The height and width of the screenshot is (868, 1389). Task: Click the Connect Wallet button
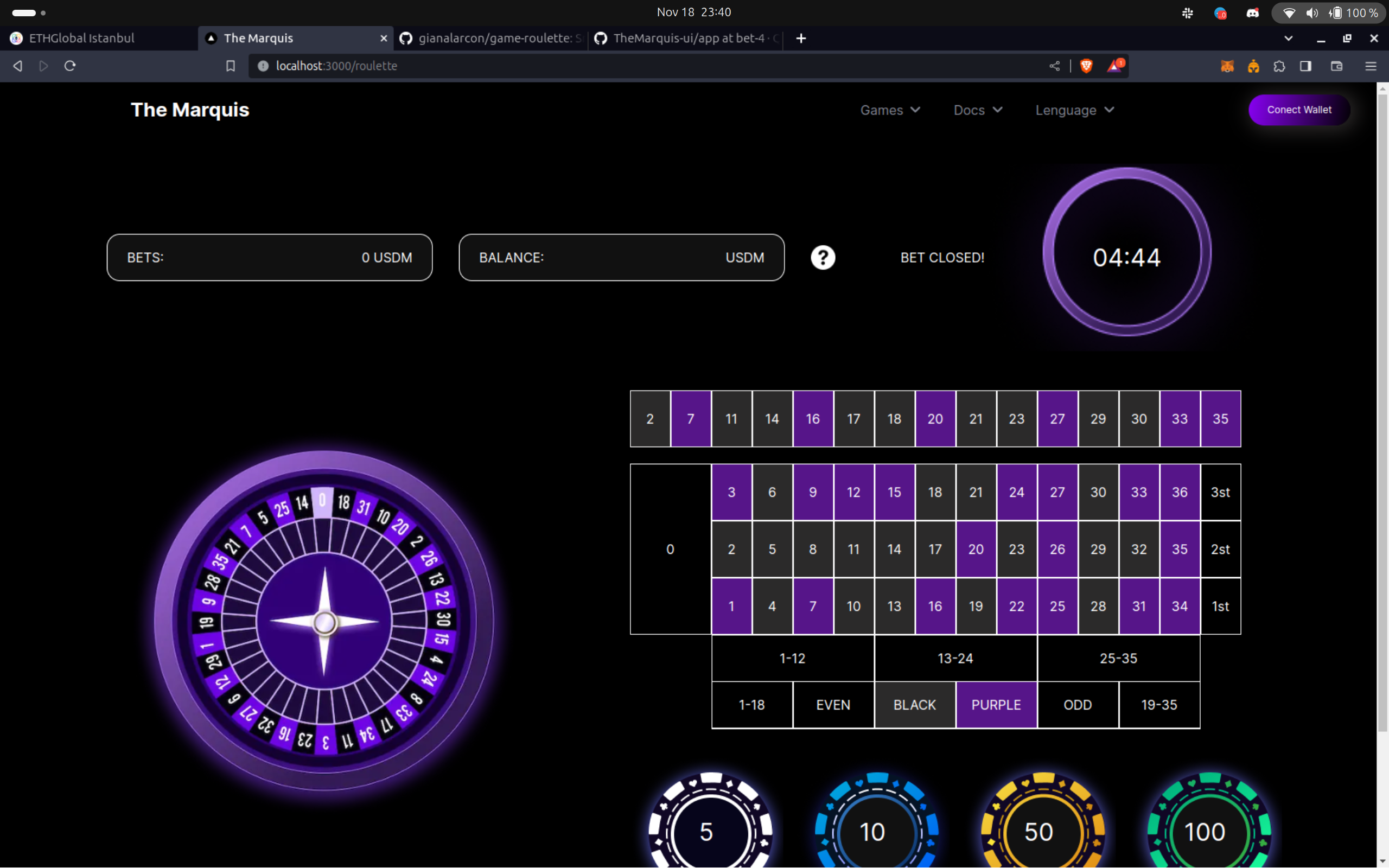click(1298, 109)
